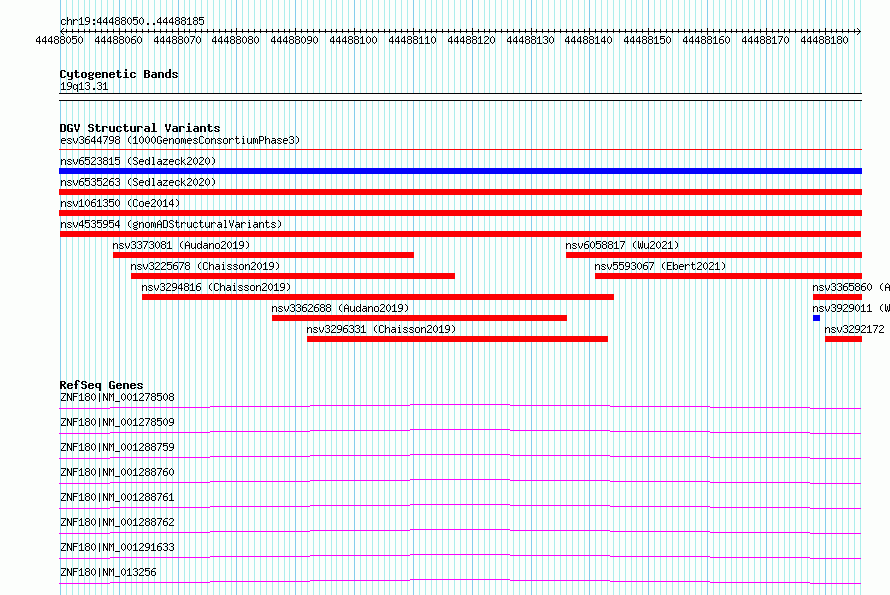Click the RefSeq Genes track title
This screenshot has width=890, height=595.
pyautogui.click(x=101, y=385)
